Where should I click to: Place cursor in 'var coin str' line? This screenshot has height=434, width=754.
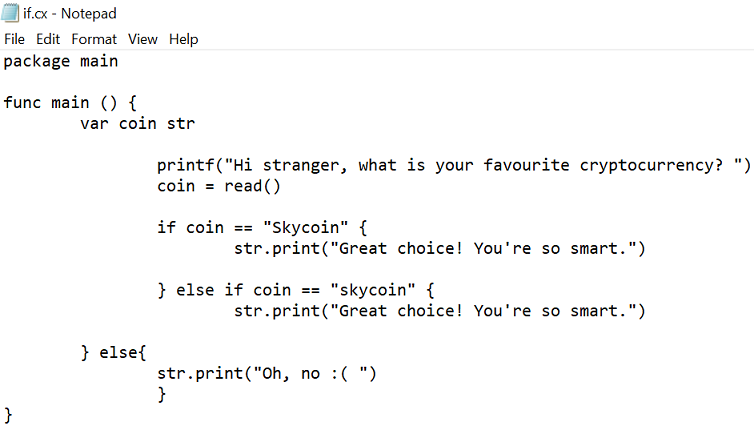point(137,124)
